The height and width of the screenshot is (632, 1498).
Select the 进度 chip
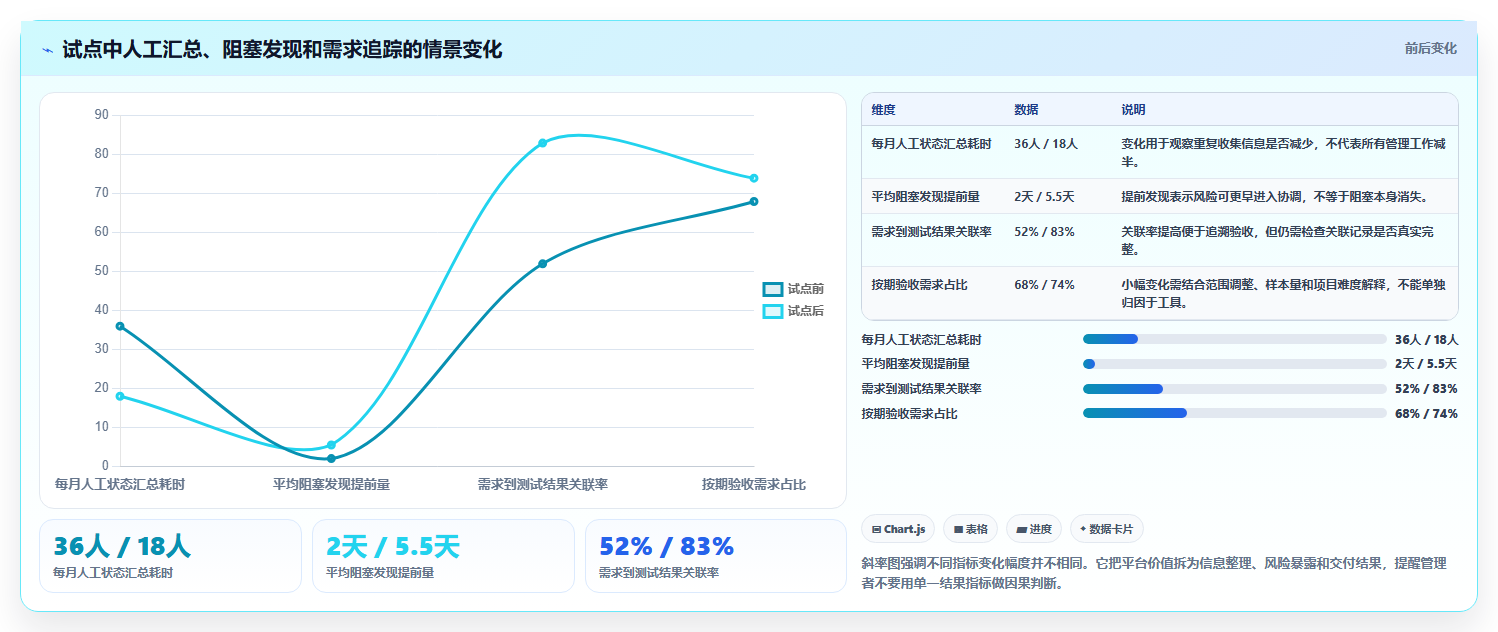coord(1034,528)
